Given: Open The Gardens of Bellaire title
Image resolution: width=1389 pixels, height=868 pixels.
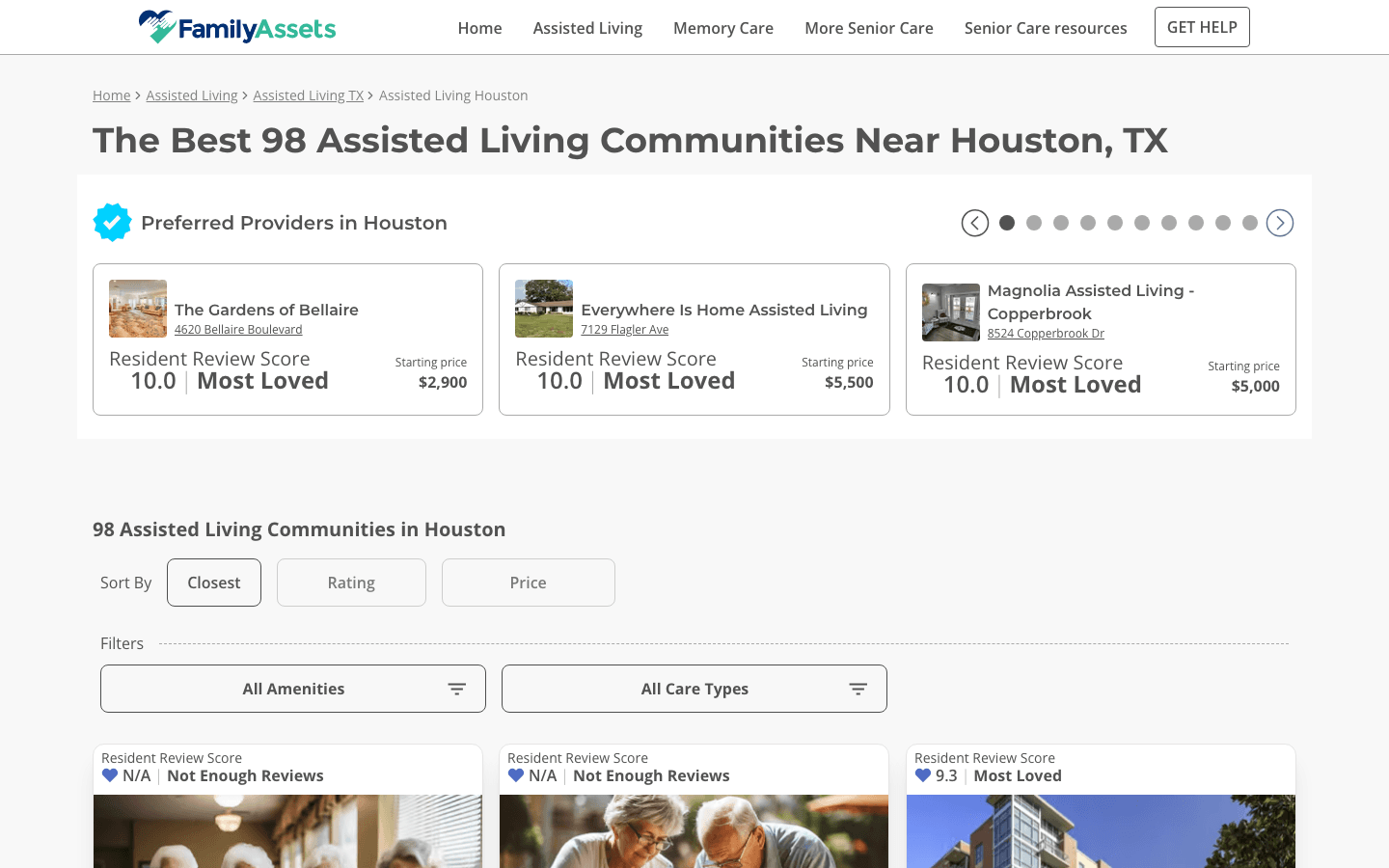Looking at the screenshot, I should click(x=266, y=310).
